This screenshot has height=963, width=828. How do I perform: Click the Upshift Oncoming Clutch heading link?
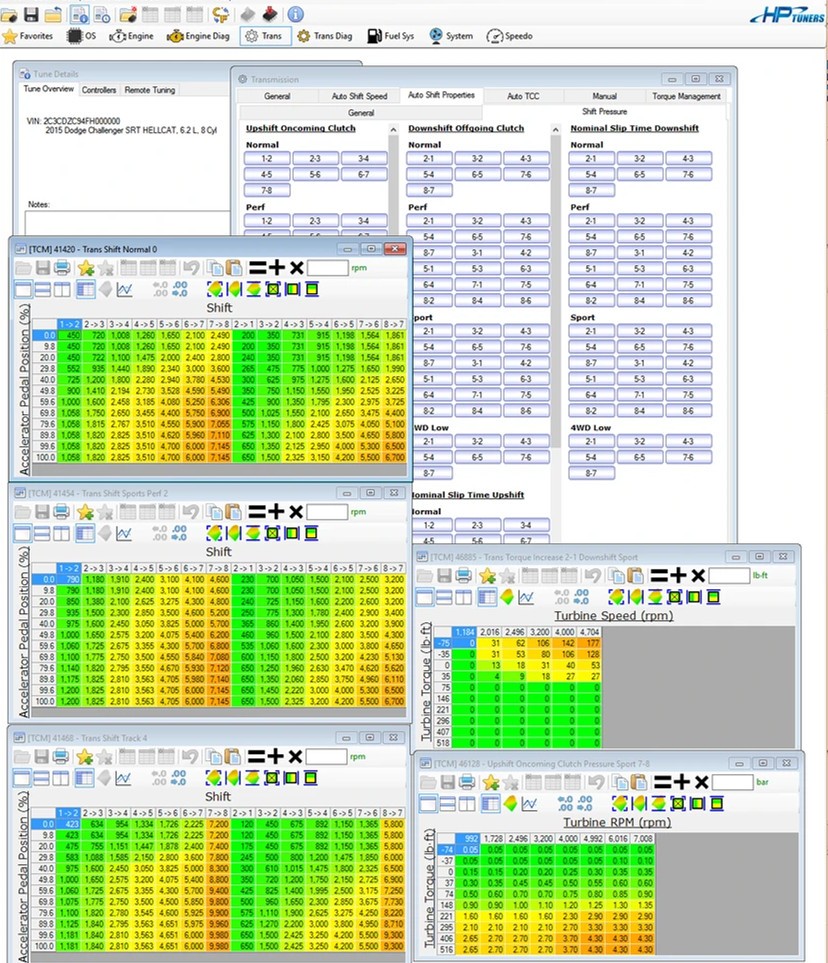300,128
